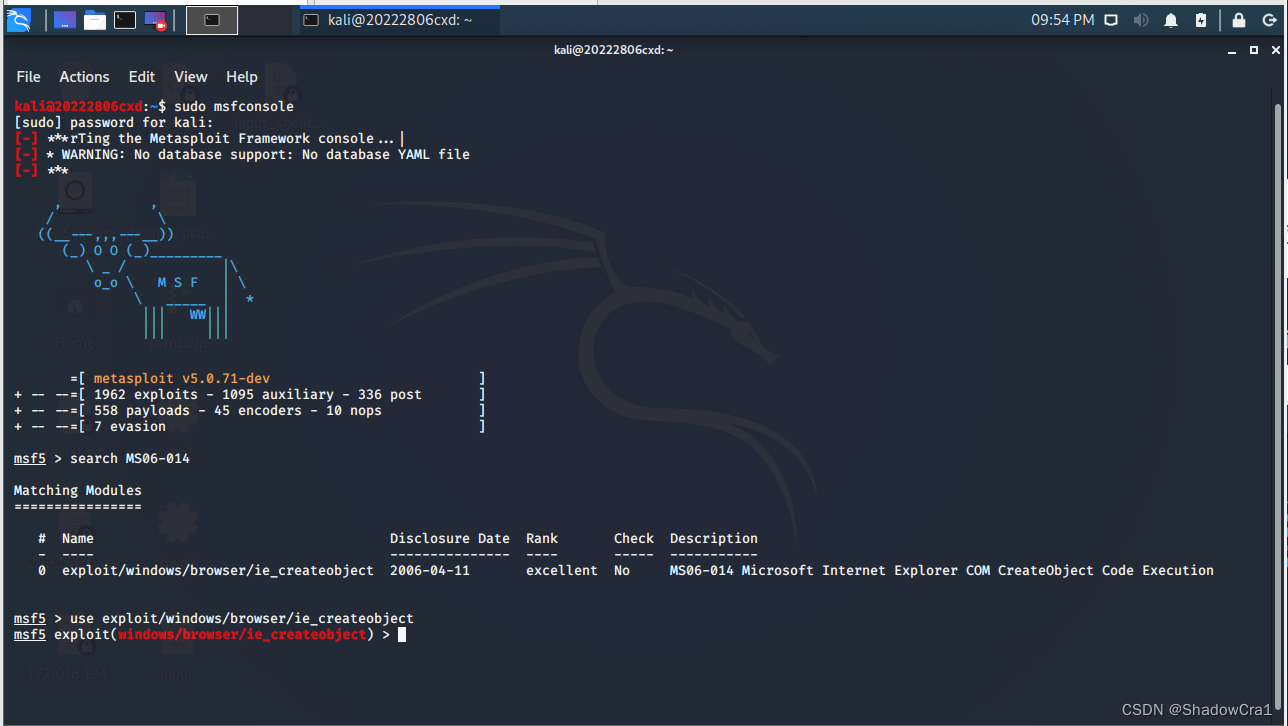Lock the screen with padlock icon
This screenshot has height=726, width=1288.
pyautogui.click(x=1239, y=20)
